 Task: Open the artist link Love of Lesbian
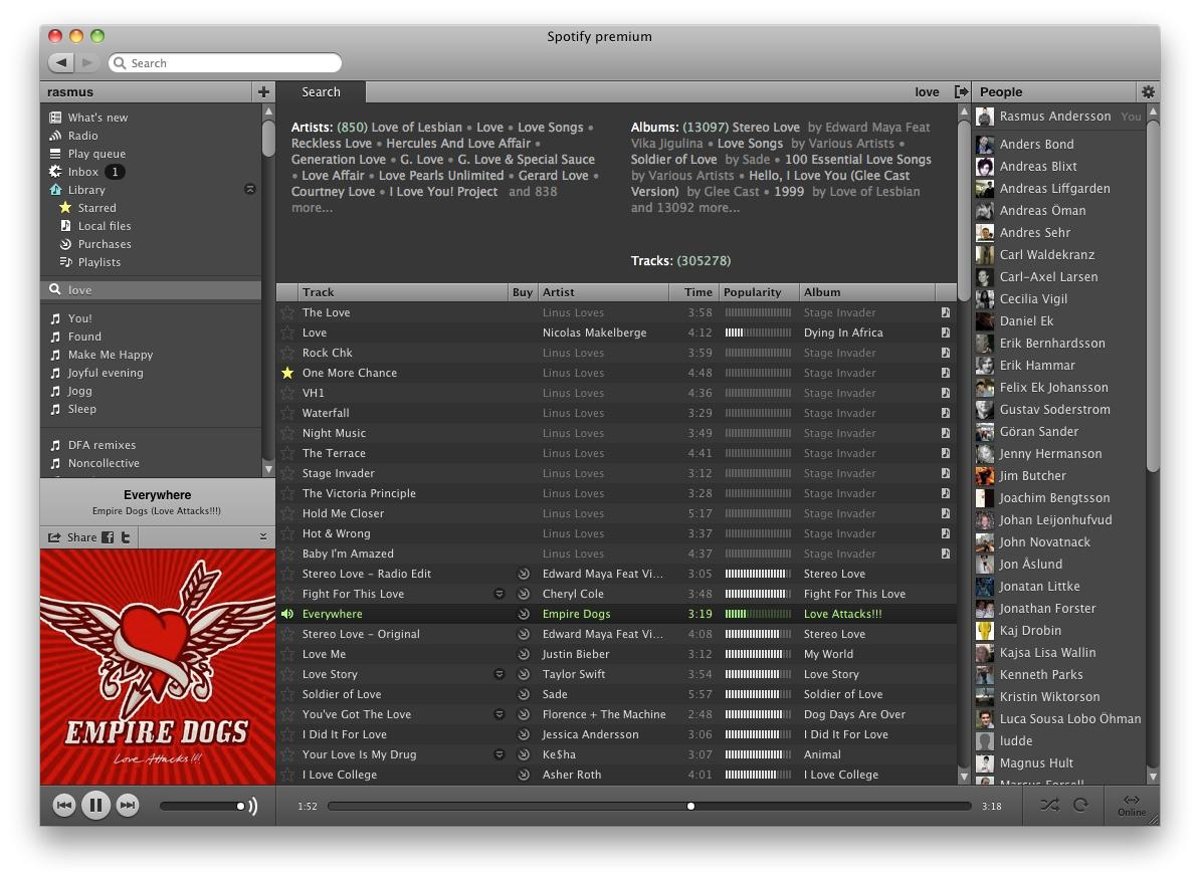coord(417,128)
